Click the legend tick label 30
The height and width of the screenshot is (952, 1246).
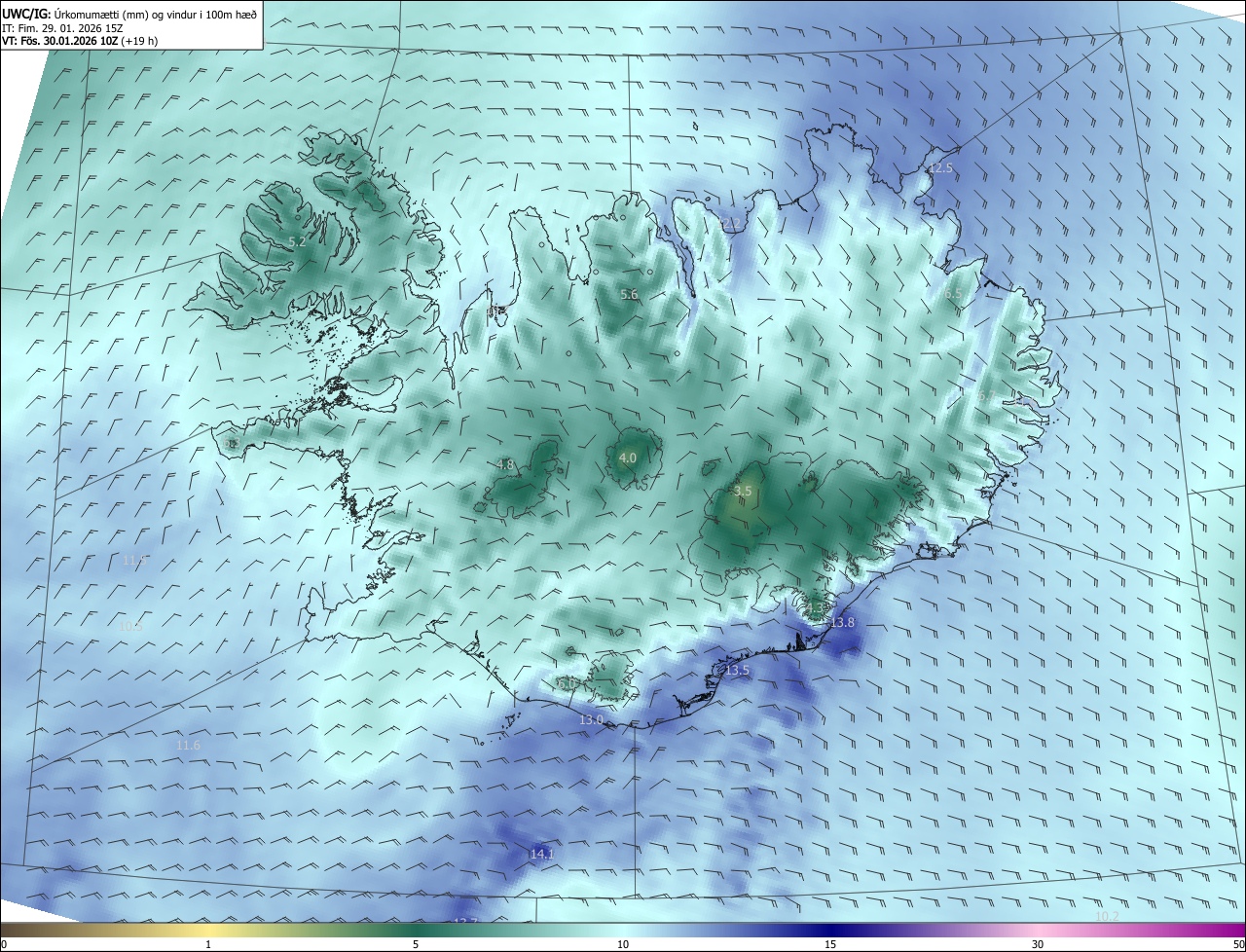click(1038, 944)
